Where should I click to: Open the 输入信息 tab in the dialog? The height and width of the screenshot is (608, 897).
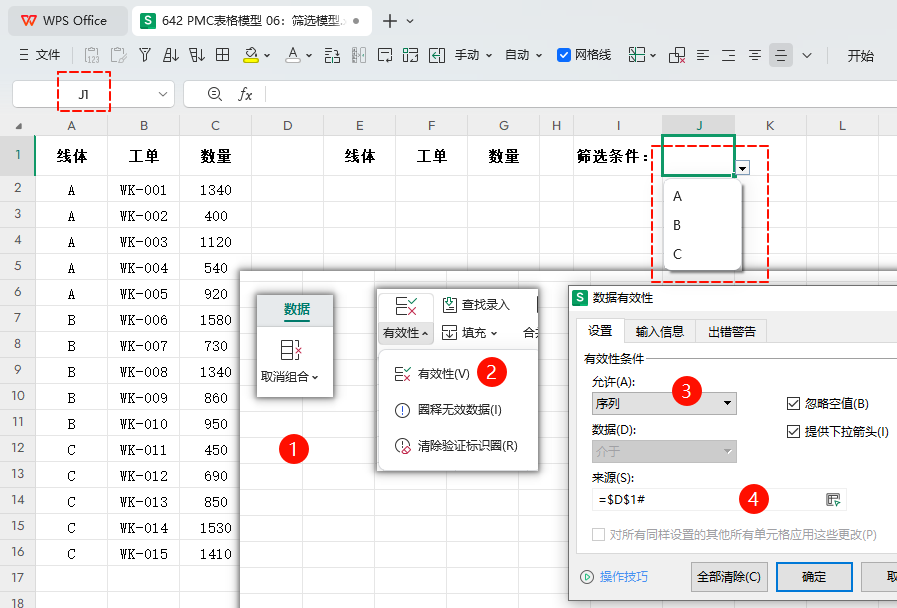point(660,332)
